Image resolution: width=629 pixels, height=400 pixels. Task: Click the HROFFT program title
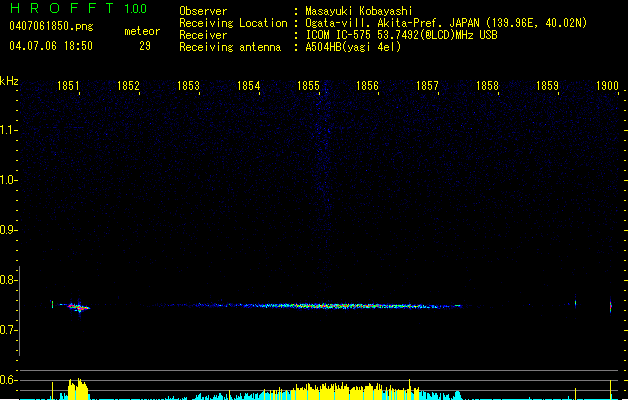click(x=62, y=8)
